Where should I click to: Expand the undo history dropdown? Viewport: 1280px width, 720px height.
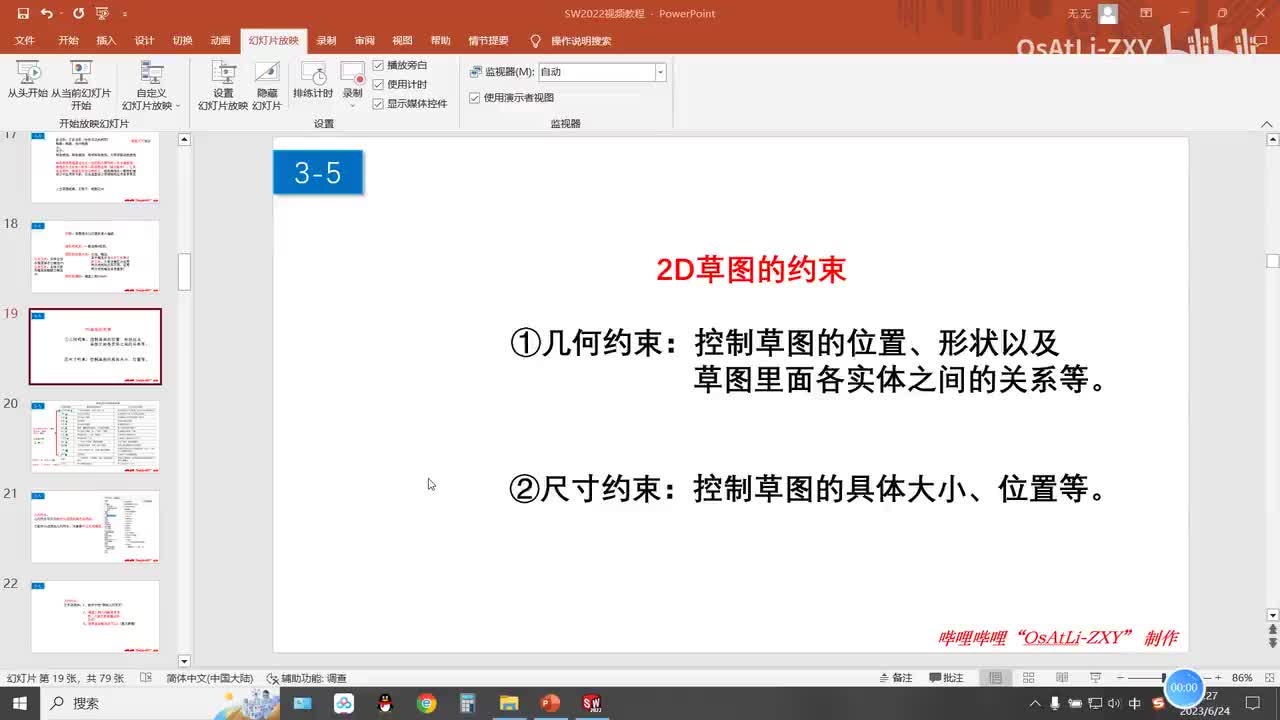[x=61, y=14]
